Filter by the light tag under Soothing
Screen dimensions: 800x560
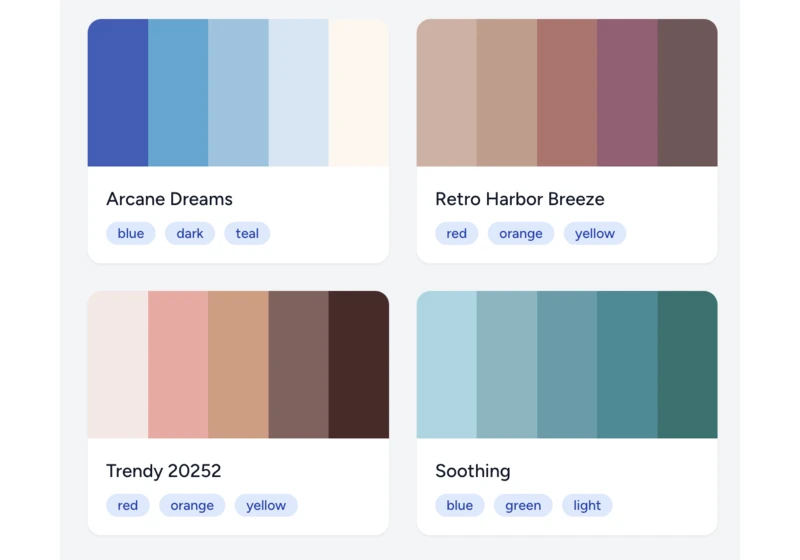[x=587, y=505]
